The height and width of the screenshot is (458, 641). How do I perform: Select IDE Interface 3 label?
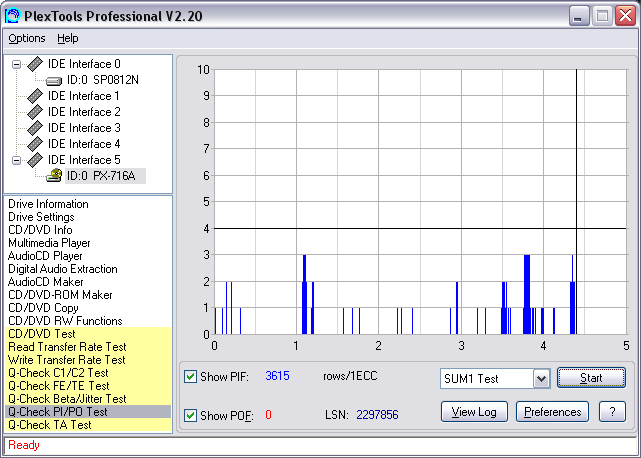coord(84,128)
